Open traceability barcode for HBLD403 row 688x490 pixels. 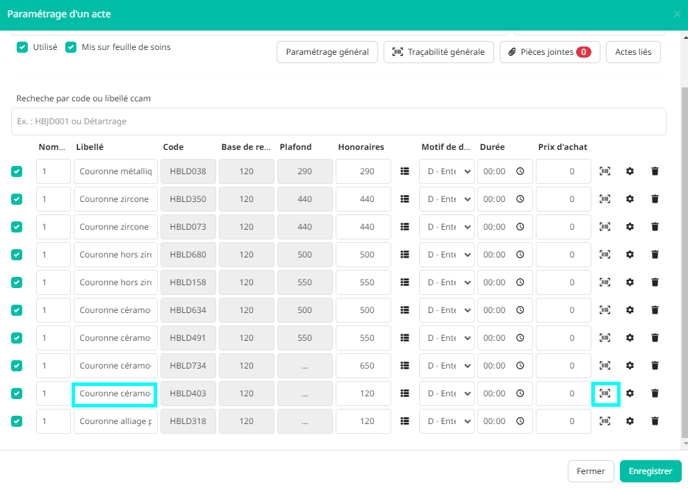coord(605,393)
